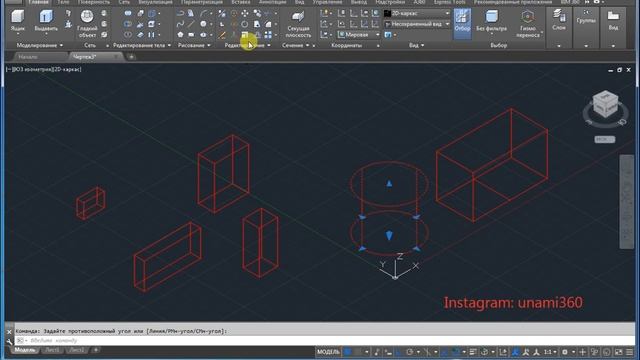Click the workspace switching gear icon

[564, 351]
